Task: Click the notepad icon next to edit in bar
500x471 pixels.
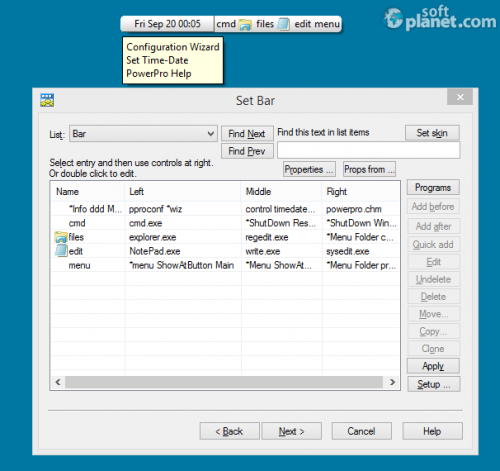Action: click(283, 24)
